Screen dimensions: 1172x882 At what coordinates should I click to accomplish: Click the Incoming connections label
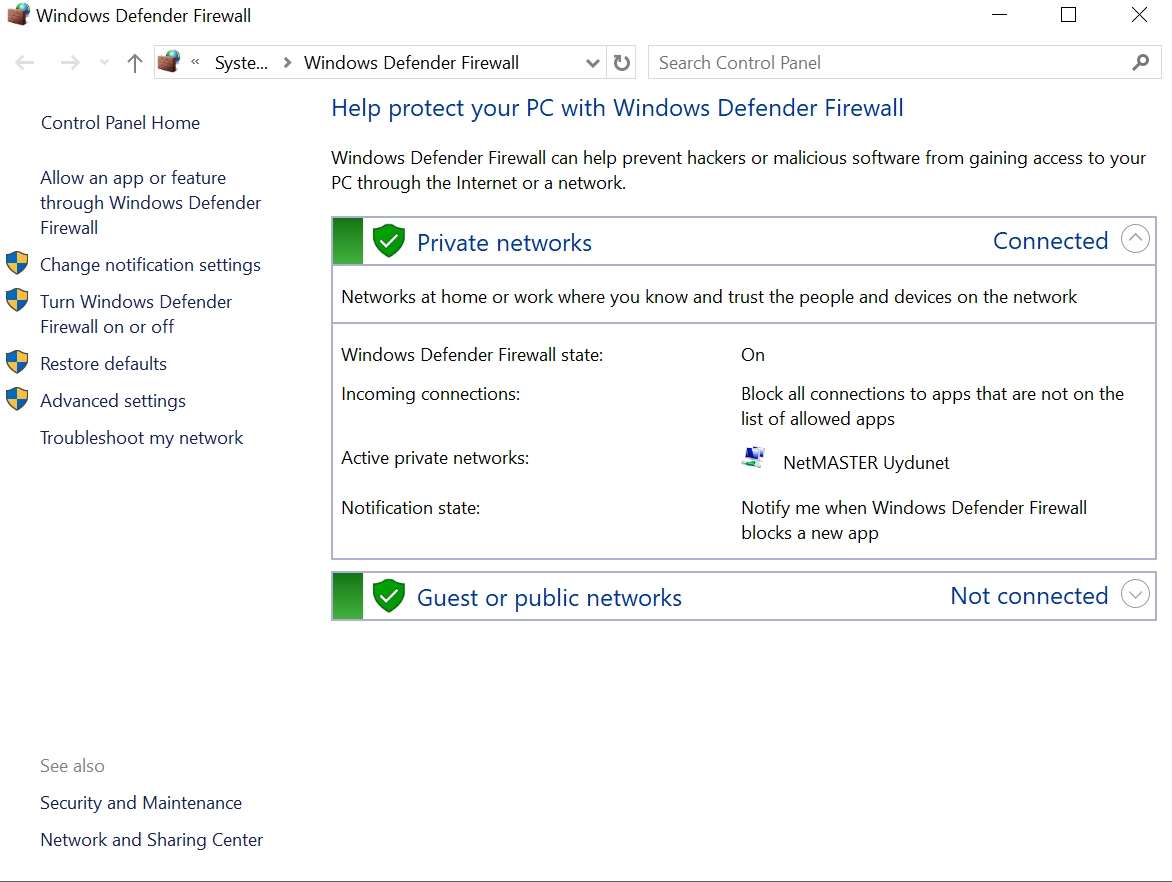(x=431, y=394)
